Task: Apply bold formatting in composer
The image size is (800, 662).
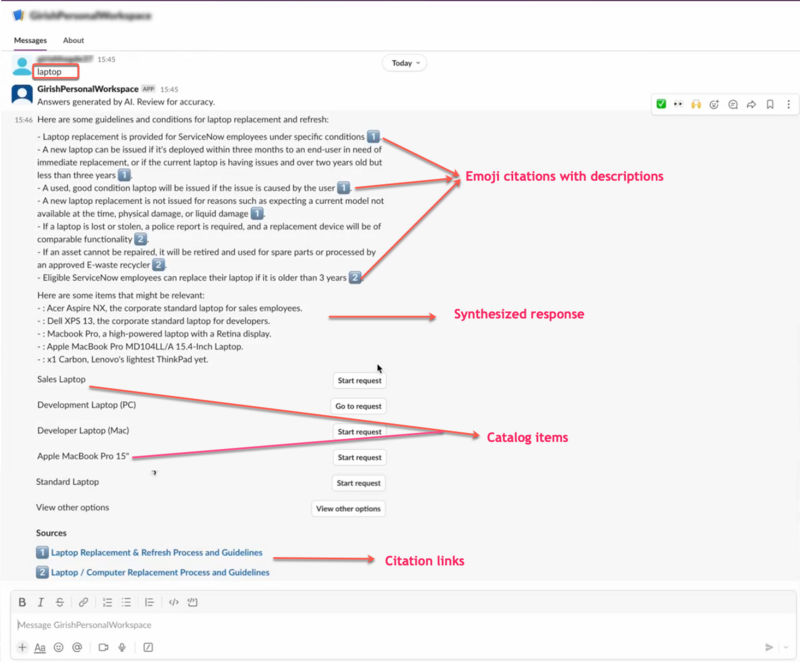Action: coord(22,602)
